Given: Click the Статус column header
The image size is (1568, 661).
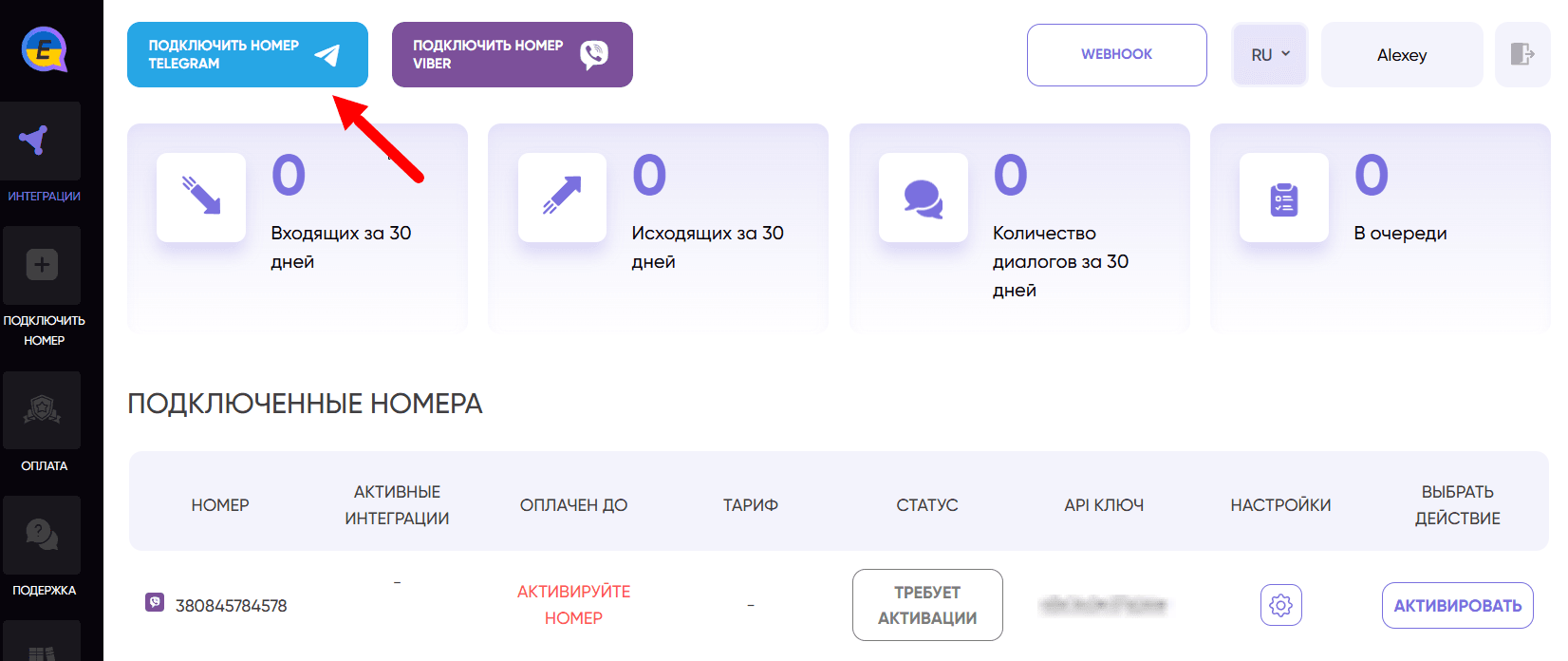Looking at the screenshot, I should [927, 505].
